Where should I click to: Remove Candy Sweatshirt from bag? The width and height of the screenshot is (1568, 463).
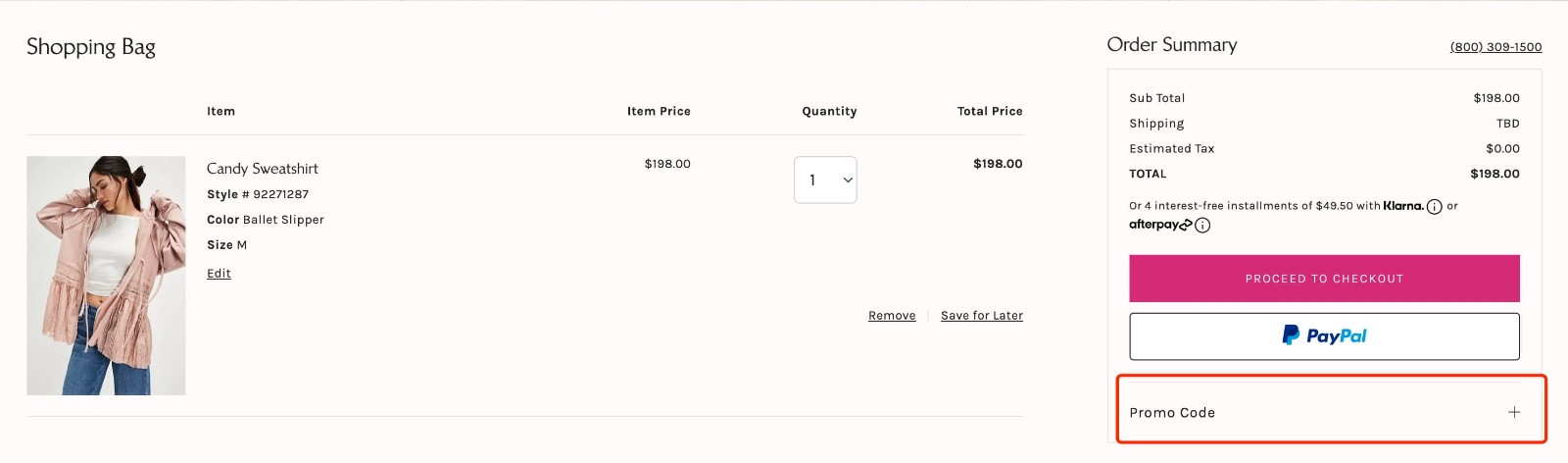(892, 316)
